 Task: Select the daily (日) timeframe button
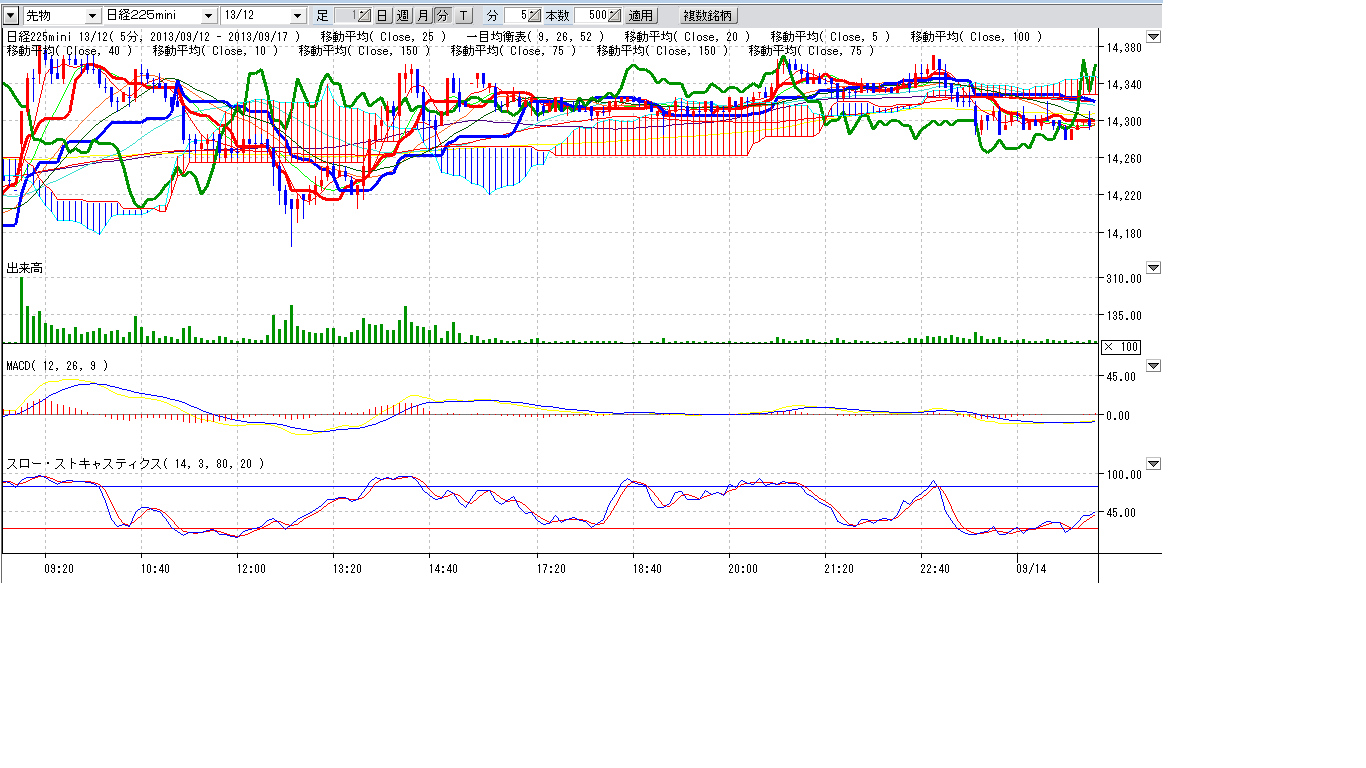382,16
